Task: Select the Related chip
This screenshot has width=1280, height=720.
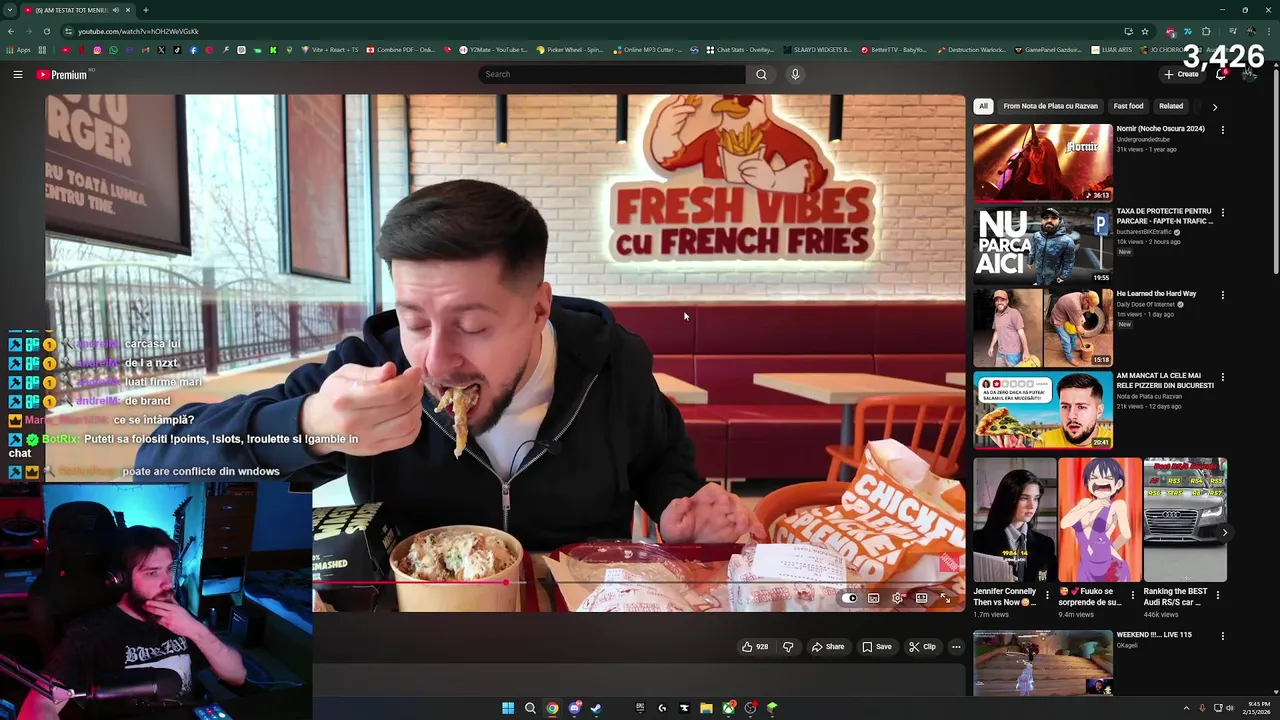Action: (x=1171, y=106)
